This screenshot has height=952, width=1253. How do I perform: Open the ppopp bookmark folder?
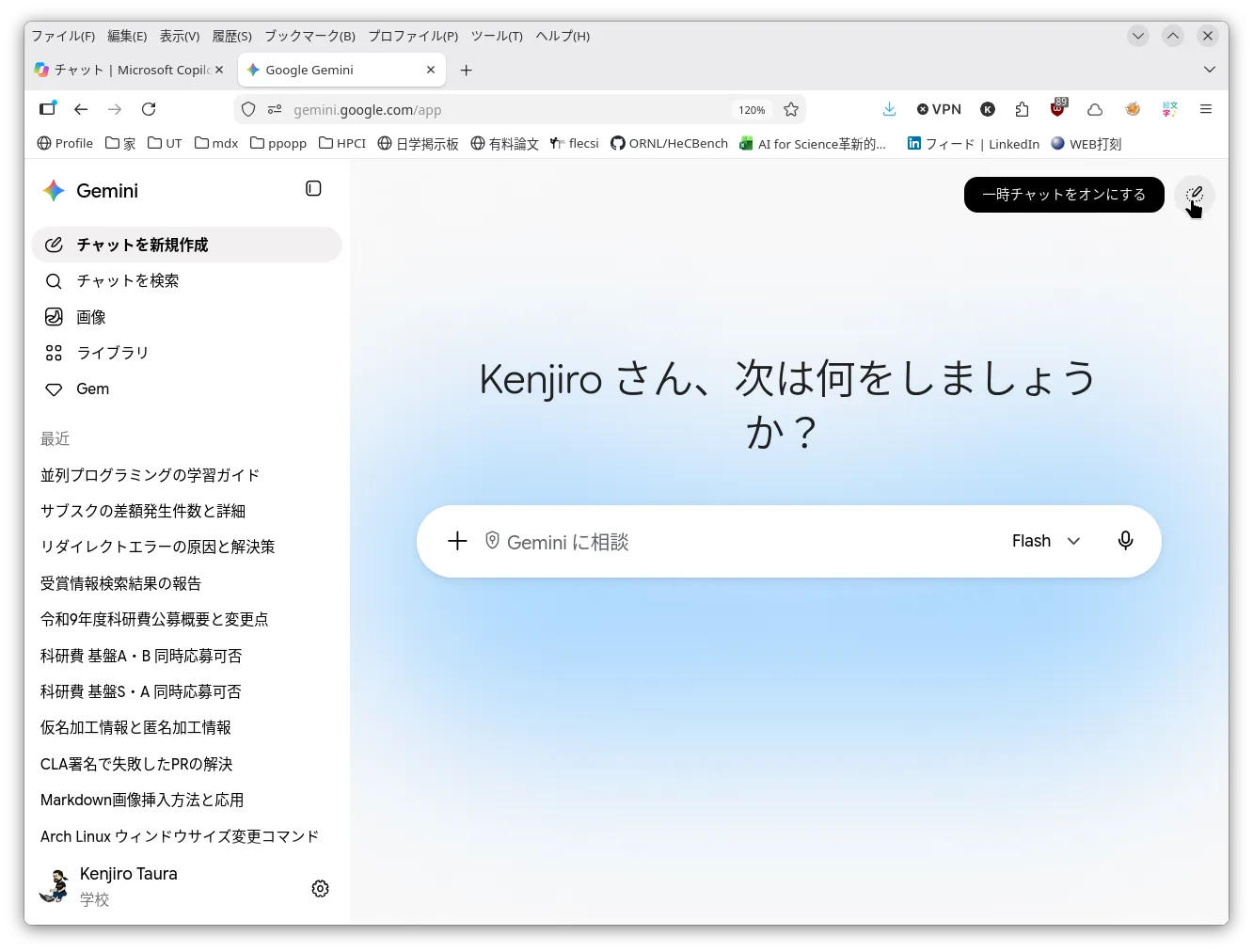pos(278,143)
